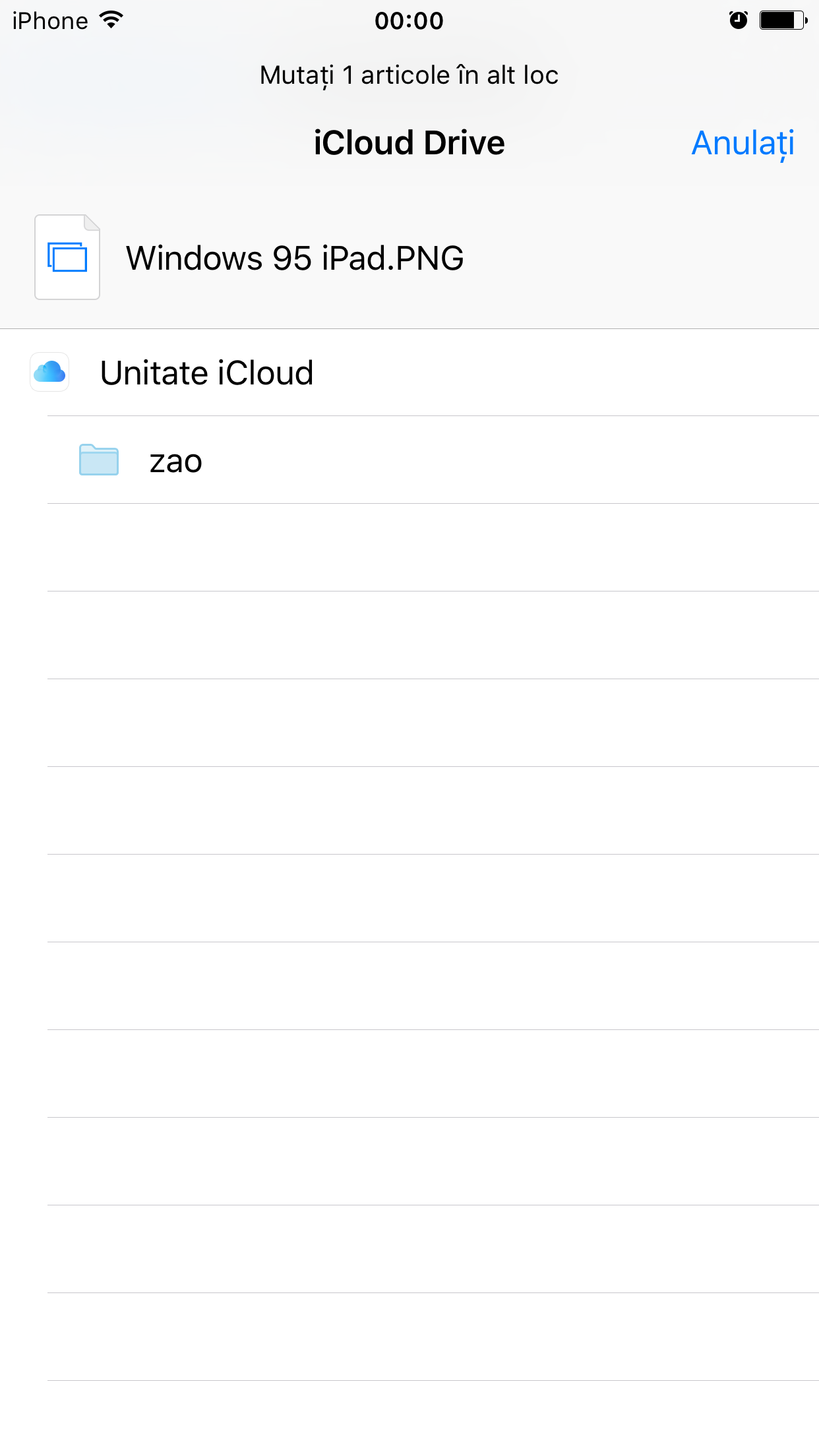Tap the blue iCloud cloud icon
This screenshot has height=1456, width=819.
(x=49, y=373)
